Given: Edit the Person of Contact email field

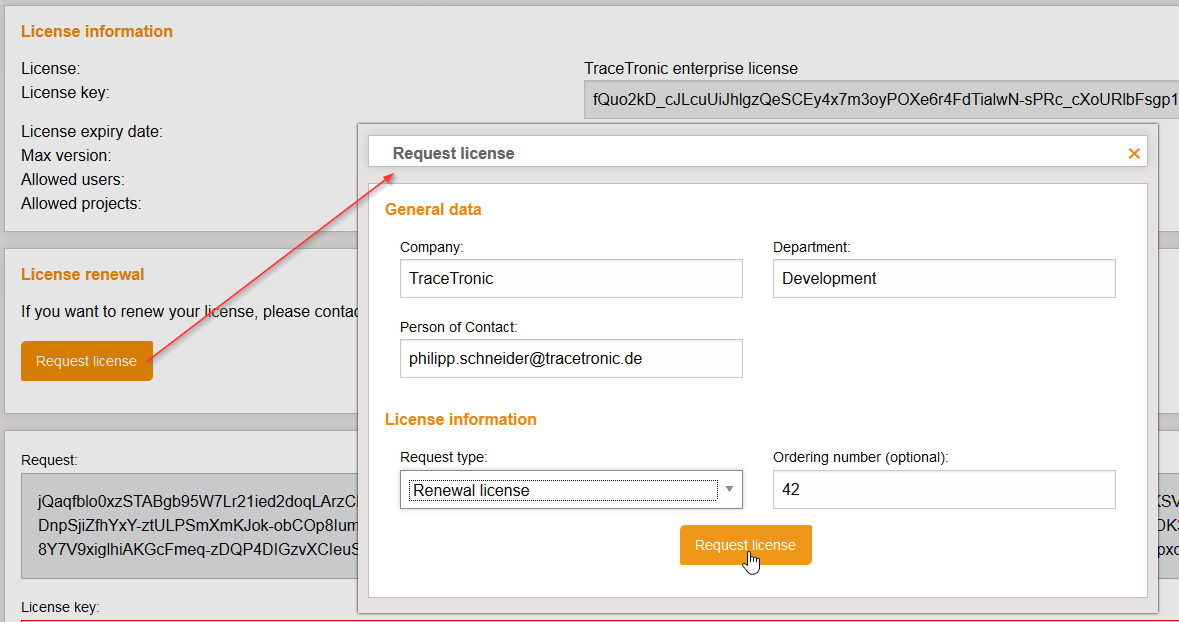Looking at the screenshot, I should (x=570, y=358).
